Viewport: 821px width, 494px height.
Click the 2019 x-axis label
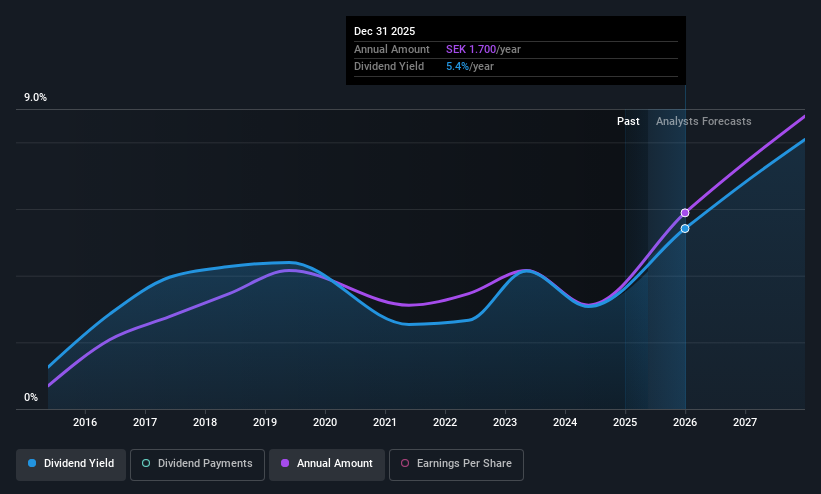pyautogui.click(x=265, y=422)
